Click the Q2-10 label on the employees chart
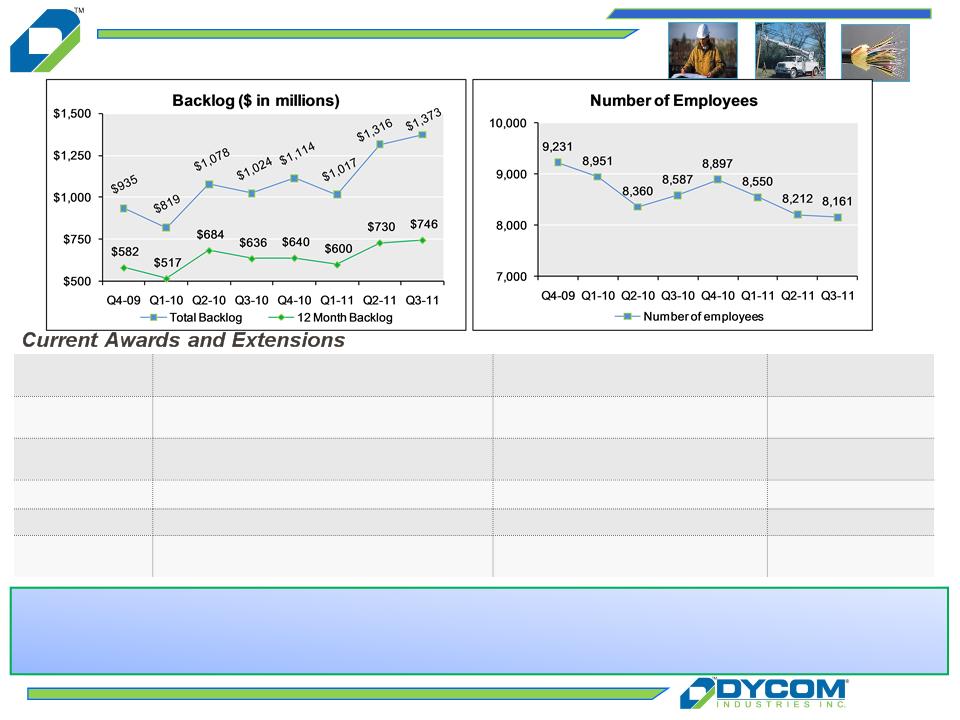This screenshot has height=720, width=960. [638, 296]
